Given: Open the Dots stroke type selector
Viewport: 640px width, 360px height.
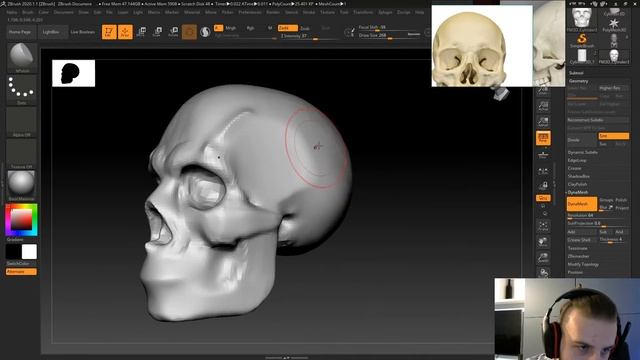Looking at the screenshot, I should pos(22,90).
